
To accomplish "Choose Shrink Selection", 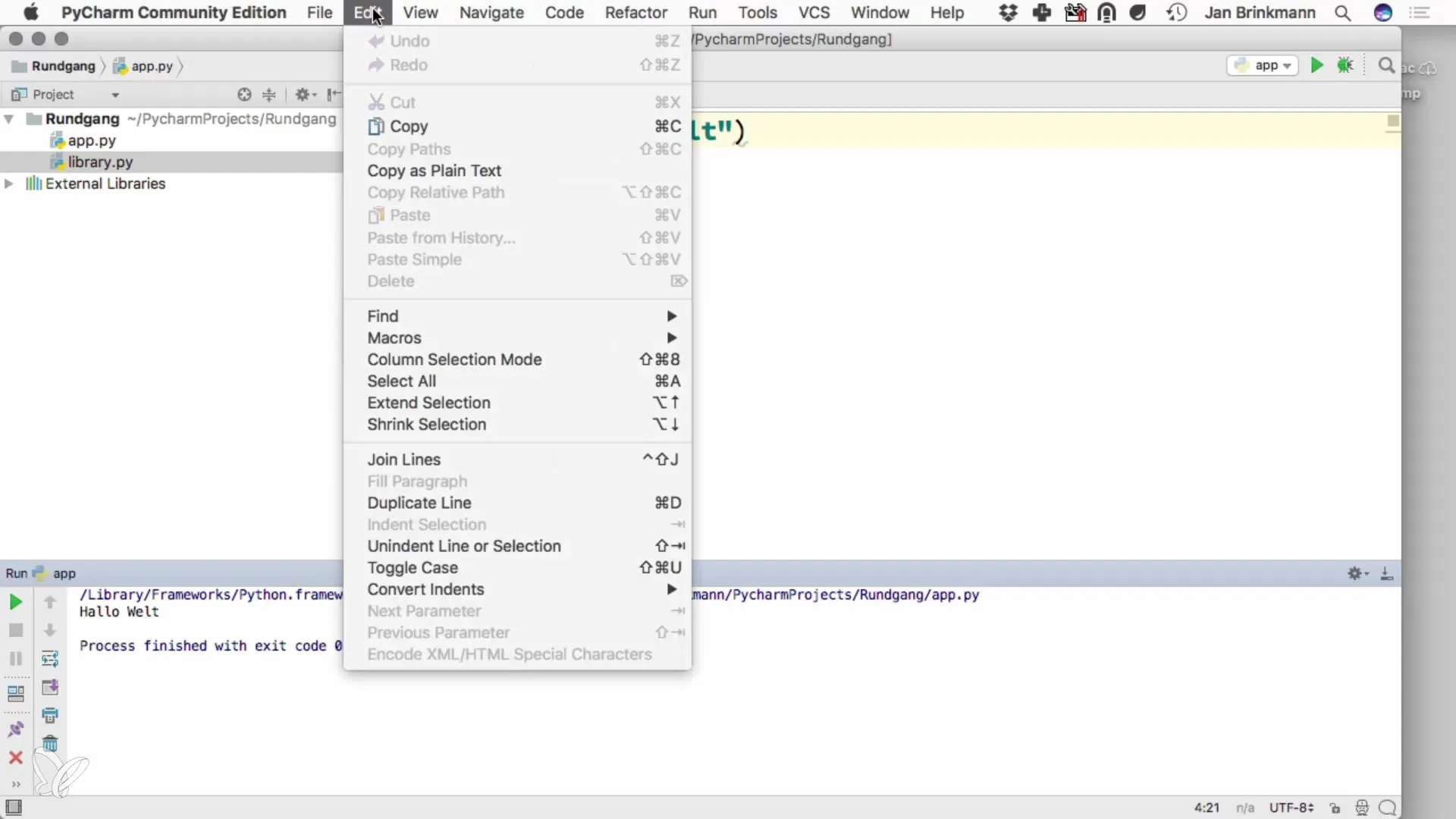I will point(518,425).
